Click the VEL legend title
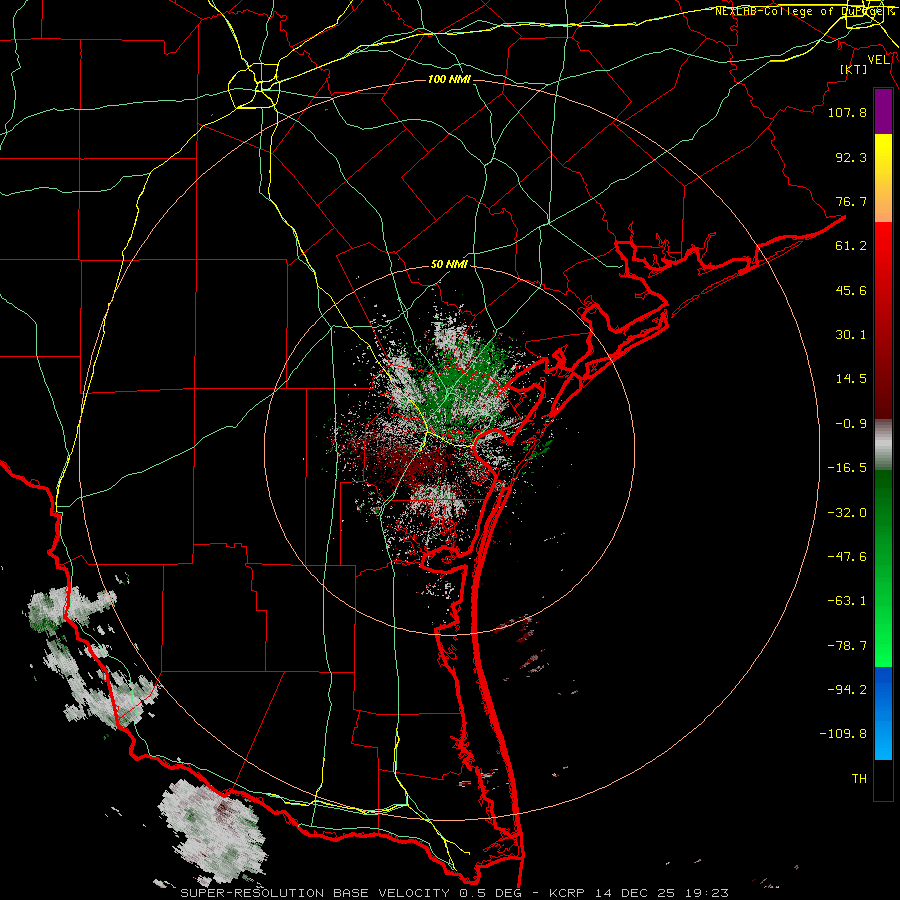The width and height of the screenshot is (900, 900). click(879, 60)
